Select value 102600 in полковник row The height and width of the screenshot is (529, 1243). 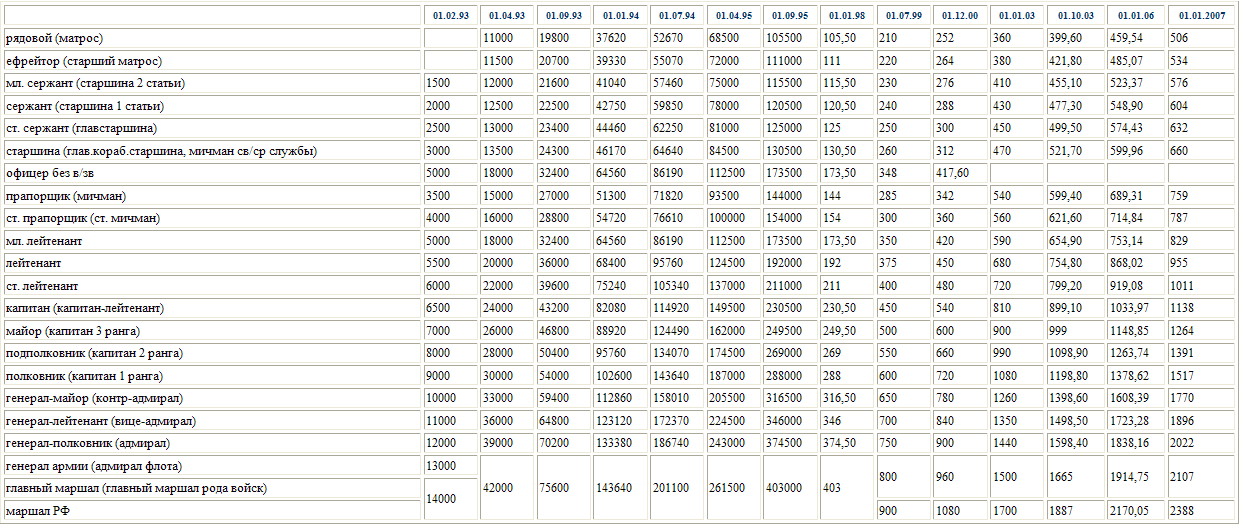coord(615,376)
